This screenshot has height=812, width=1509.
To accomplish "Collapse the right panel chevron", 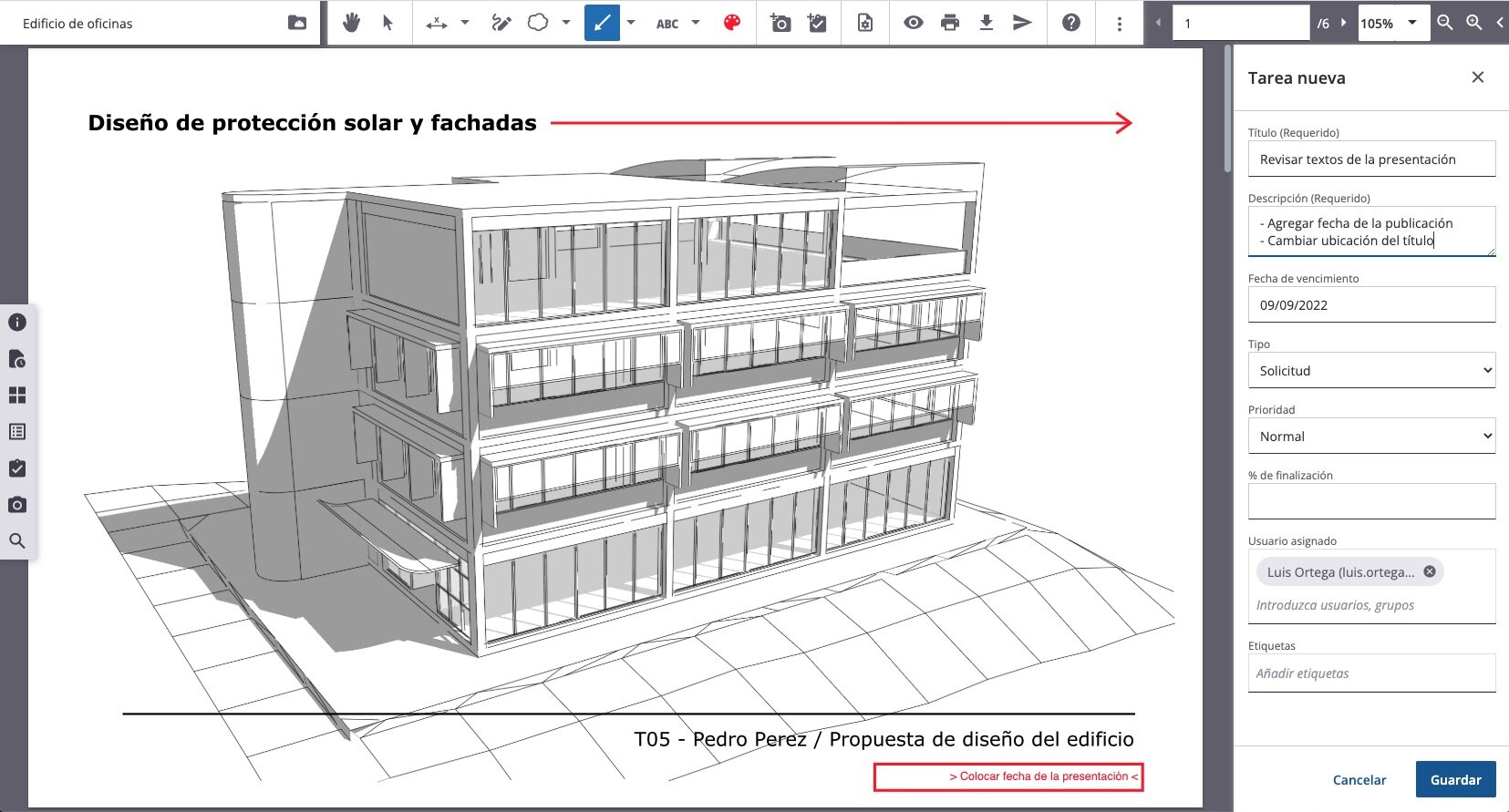I will tap(1500, 23).
